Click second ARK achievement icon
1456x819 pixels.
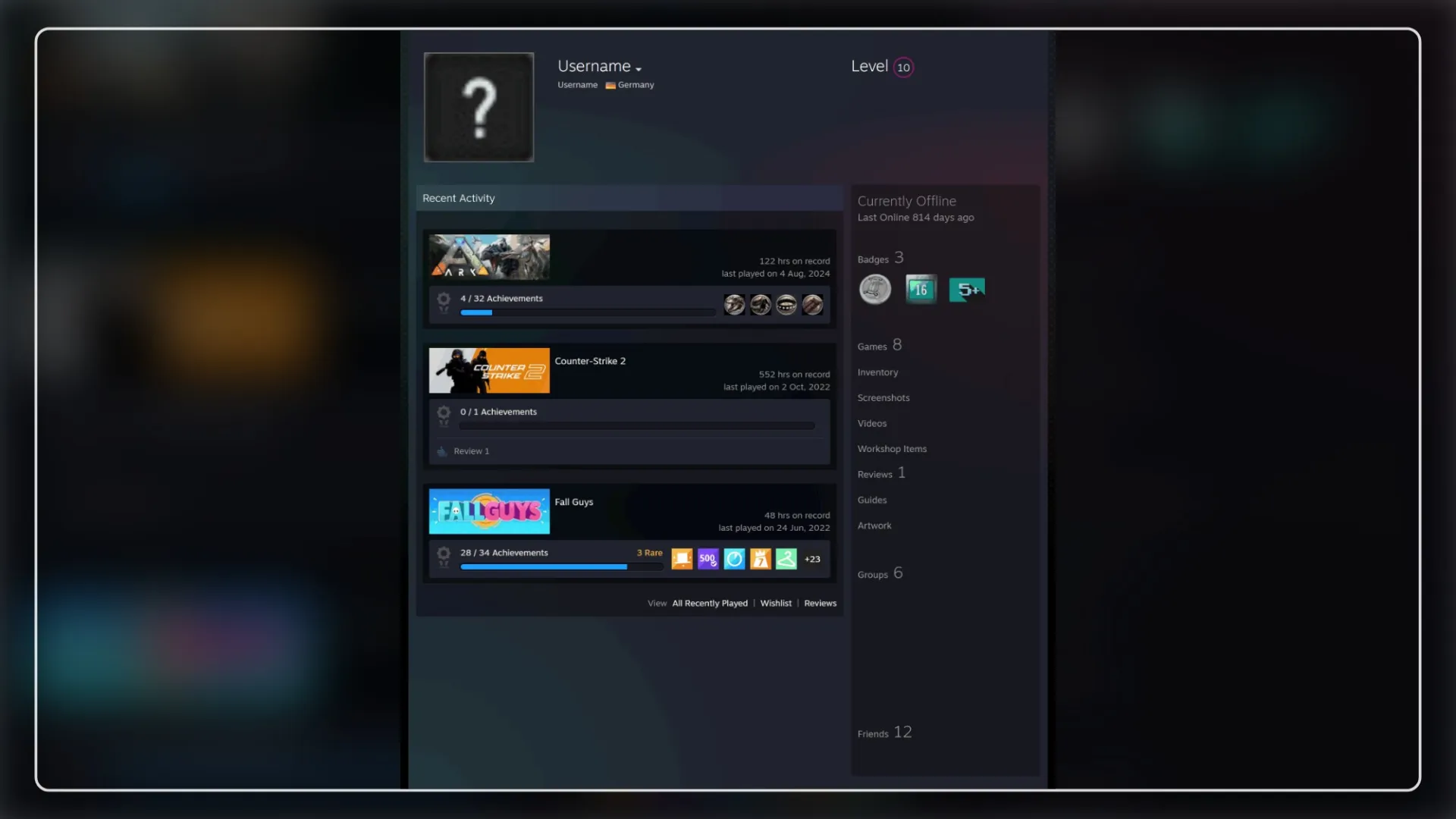point(761,305)
